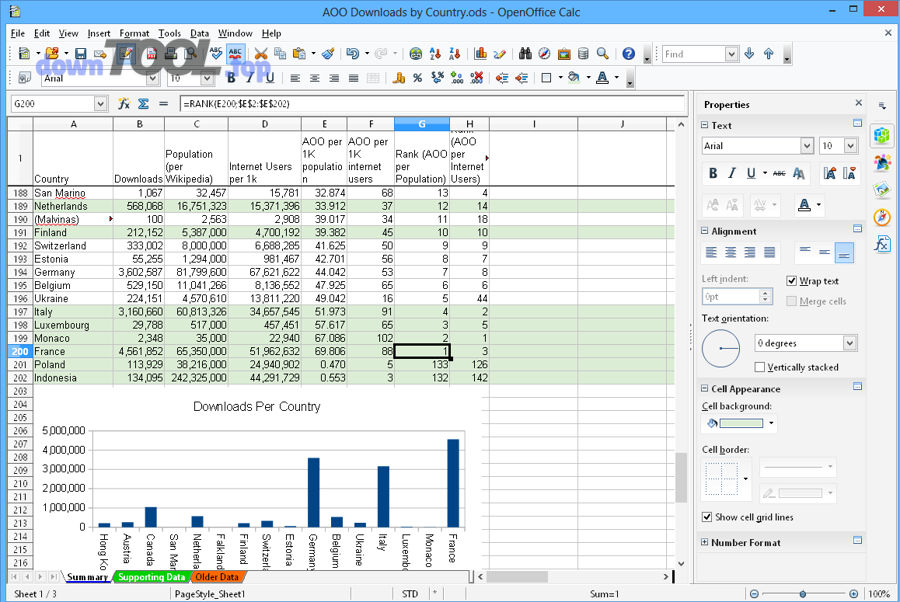Select the Sum icon in formula bar

coord(142,103)
